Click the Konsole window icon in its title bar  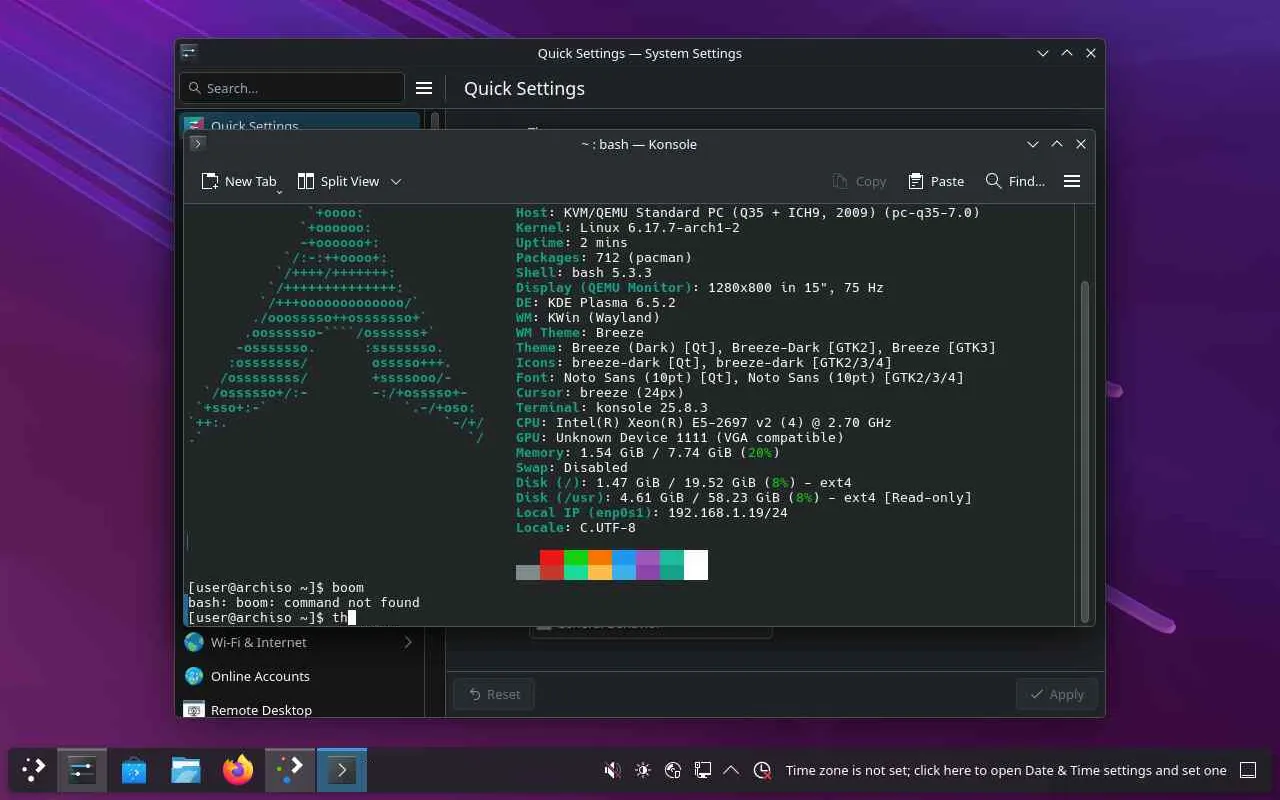tap(197, 143)
